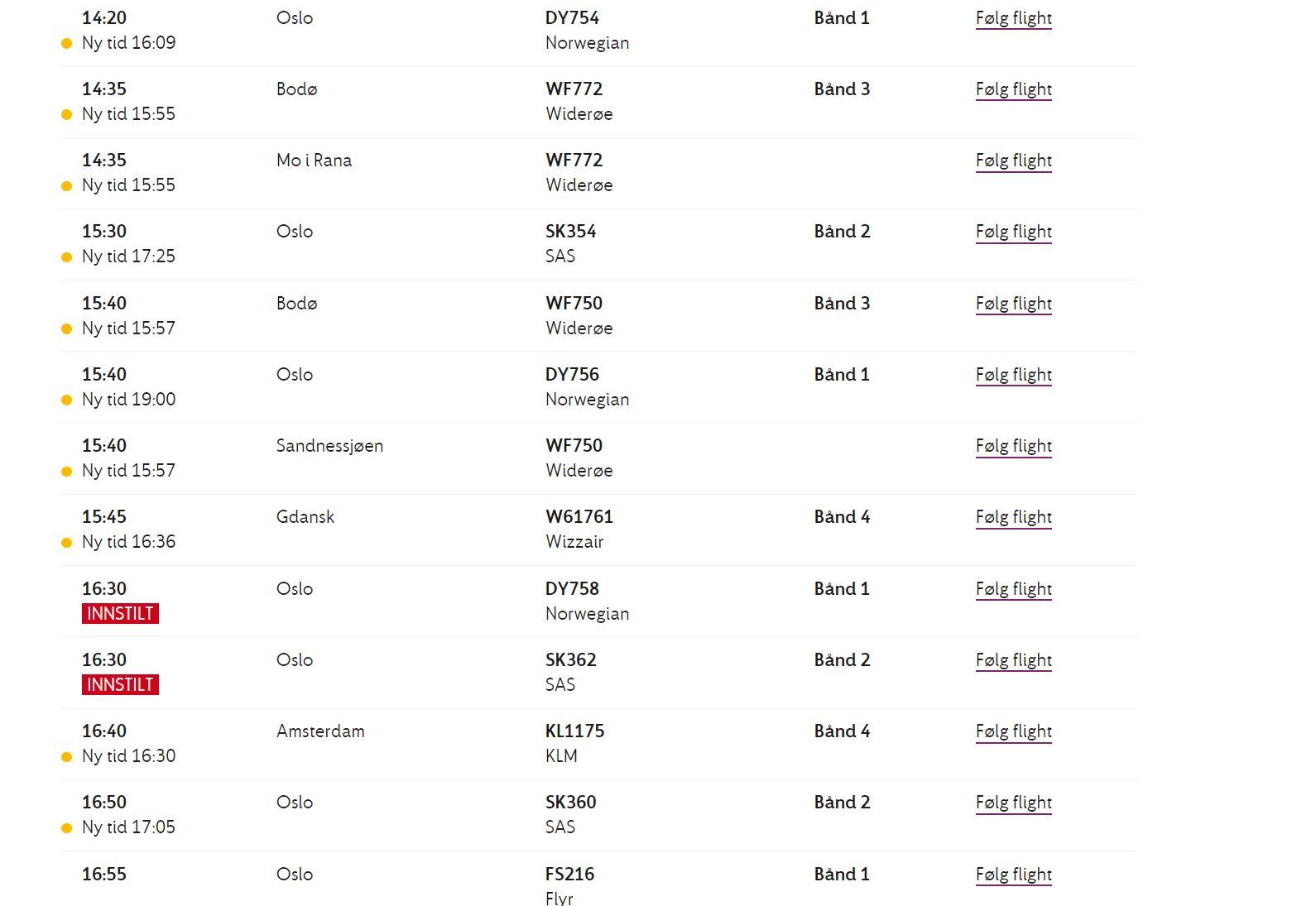Click 'Følg flight' for Norwegian DY754

(x=1013, y=18)
